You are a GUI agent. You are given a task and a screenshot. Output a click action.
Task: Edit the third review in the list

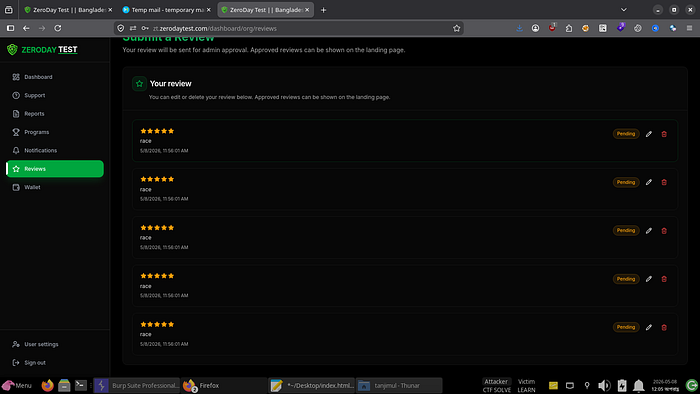(649, 231)
